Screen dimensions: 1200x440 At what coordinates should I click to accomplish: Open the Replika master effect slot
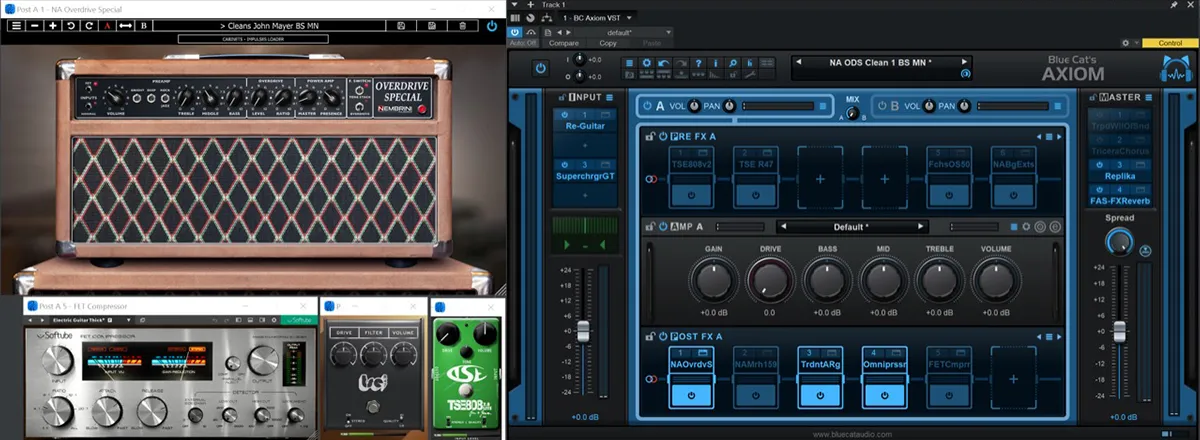1120,176
